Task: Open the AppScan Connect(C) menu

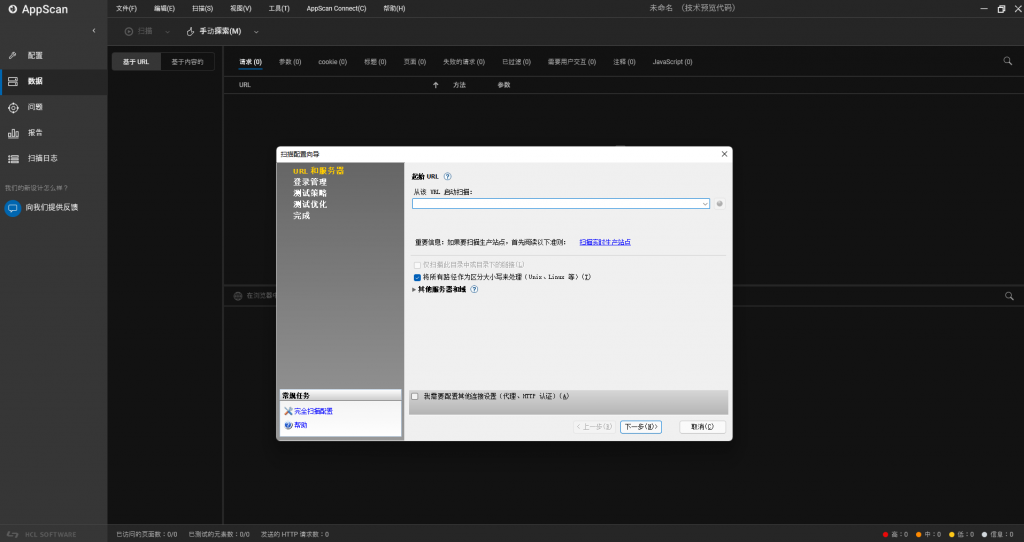Action: pos(336,8)
